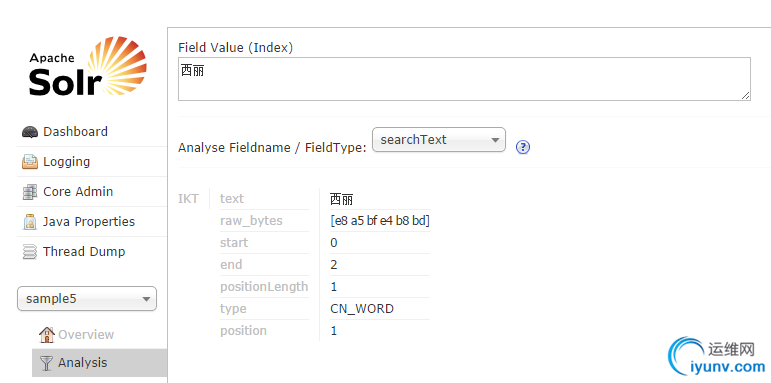Image resolution: width=771 pixels, height=383 pixels.
Task: Click the arrow on the sample5 dropdown
Action: (146, 299)
